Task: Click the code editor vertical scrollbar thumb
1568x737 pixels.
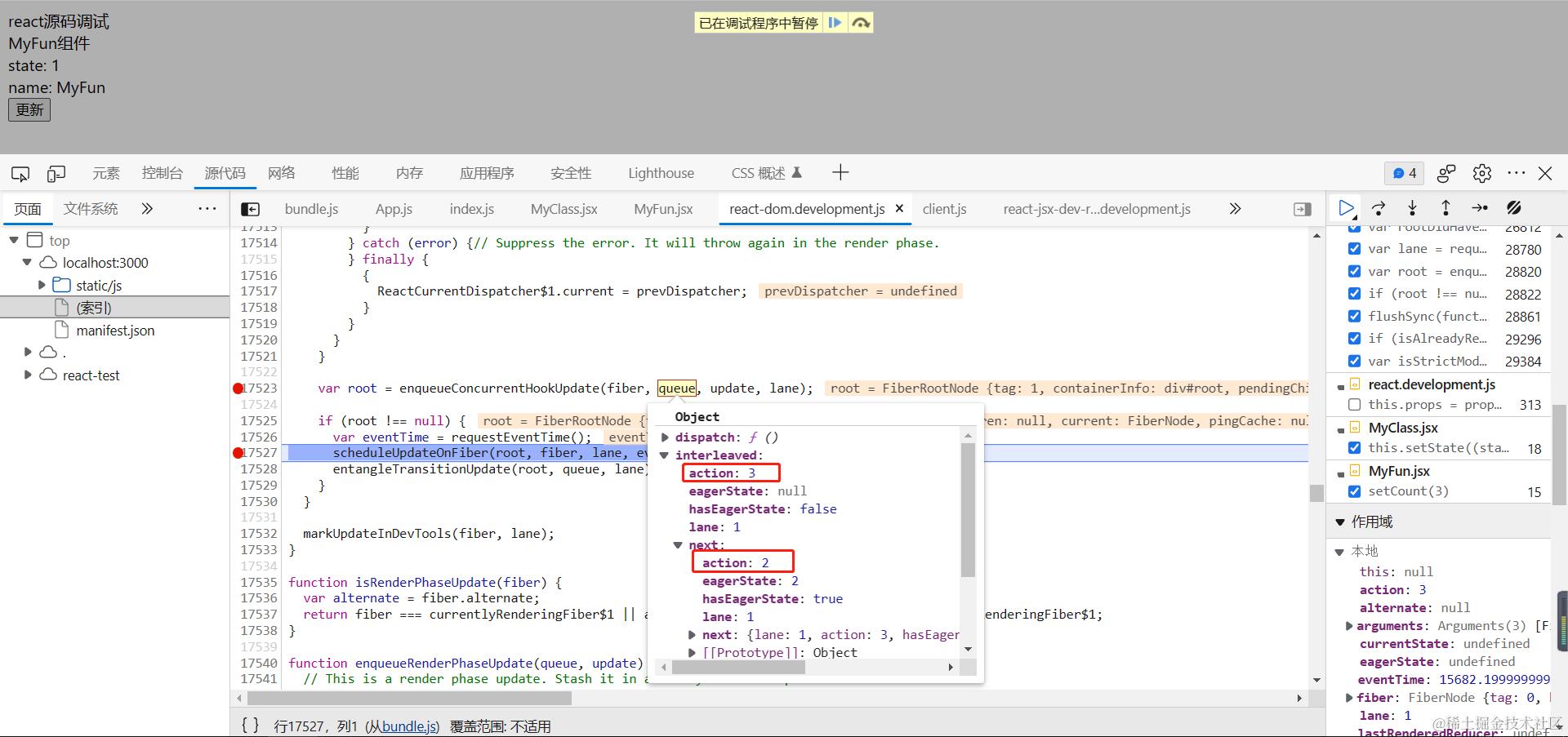Action: coord(1316,494)
